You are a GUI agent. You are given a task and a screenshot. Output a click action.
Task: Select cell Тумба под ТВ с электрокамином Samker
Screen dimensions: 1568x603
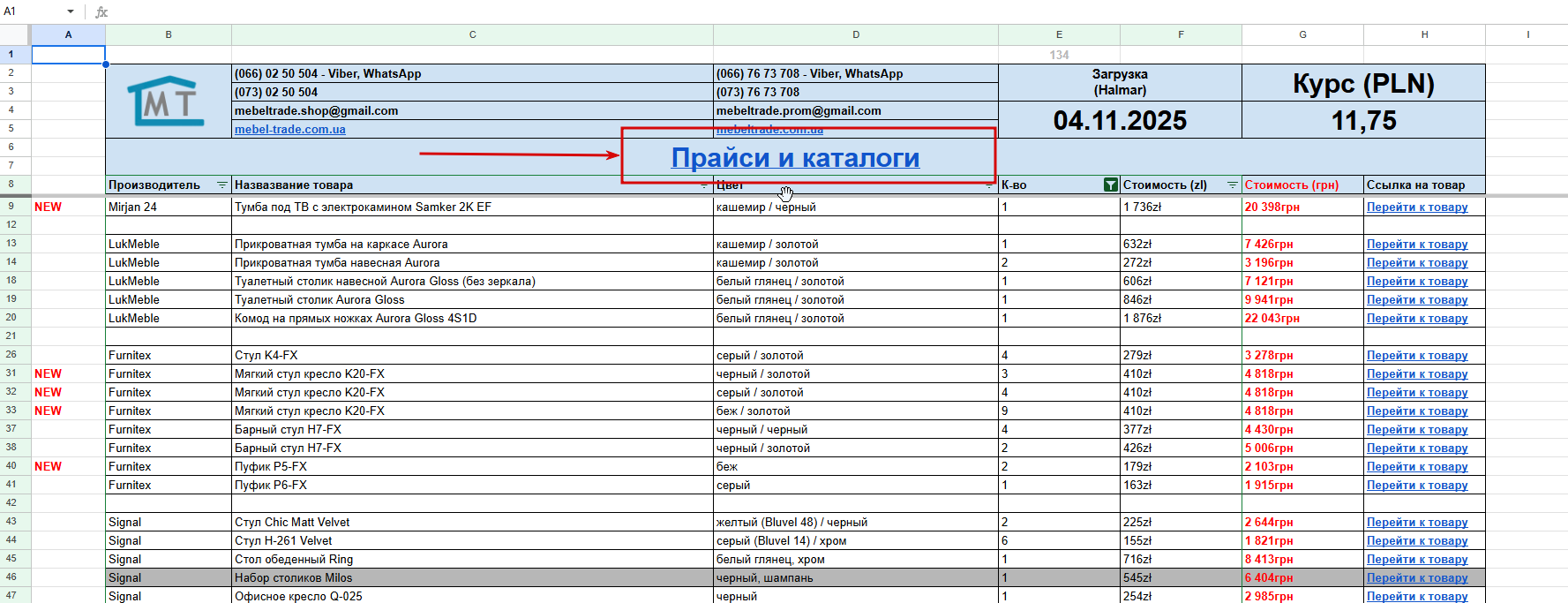point(472,207)
